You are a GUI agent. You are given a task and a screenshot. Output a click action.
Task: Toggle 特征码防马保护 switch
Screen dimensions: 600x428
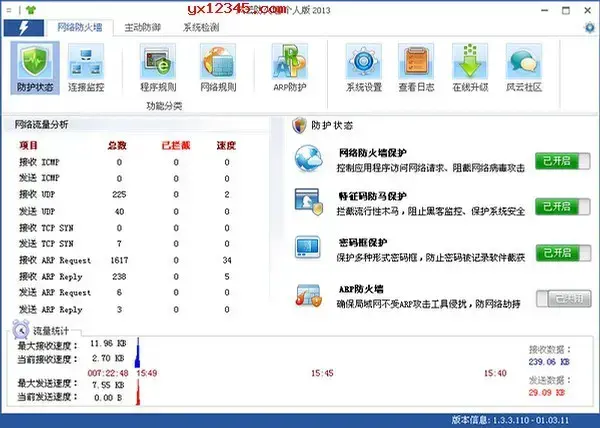[562, 207]
